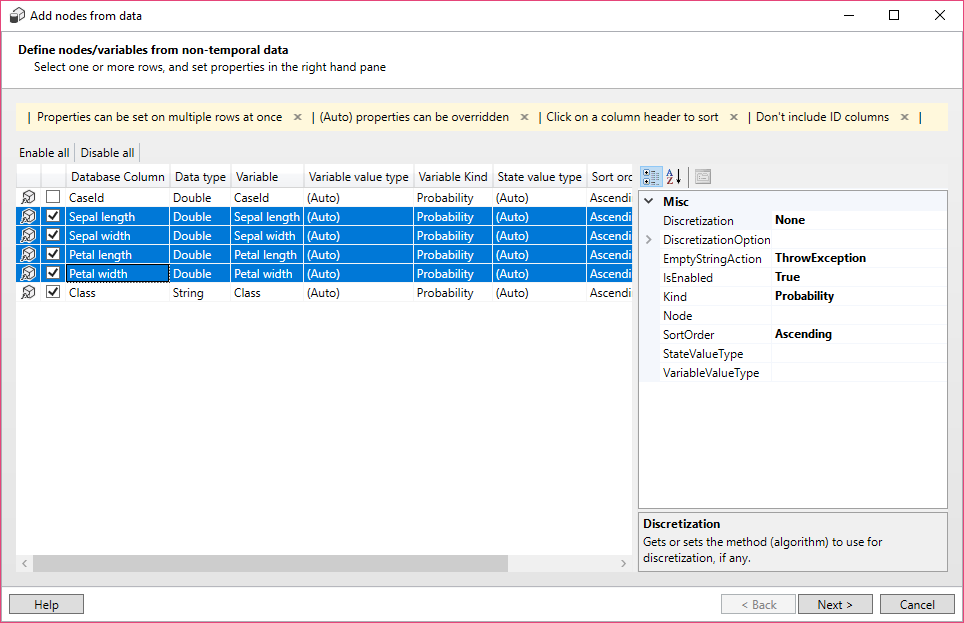Select the property pages icon

click(701, 176)
